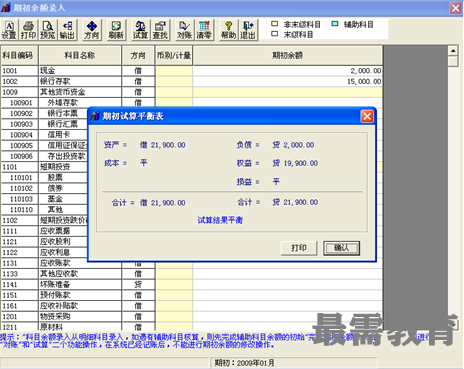Click account code 1009
The image size is (464, 369).
coord(19,92)
